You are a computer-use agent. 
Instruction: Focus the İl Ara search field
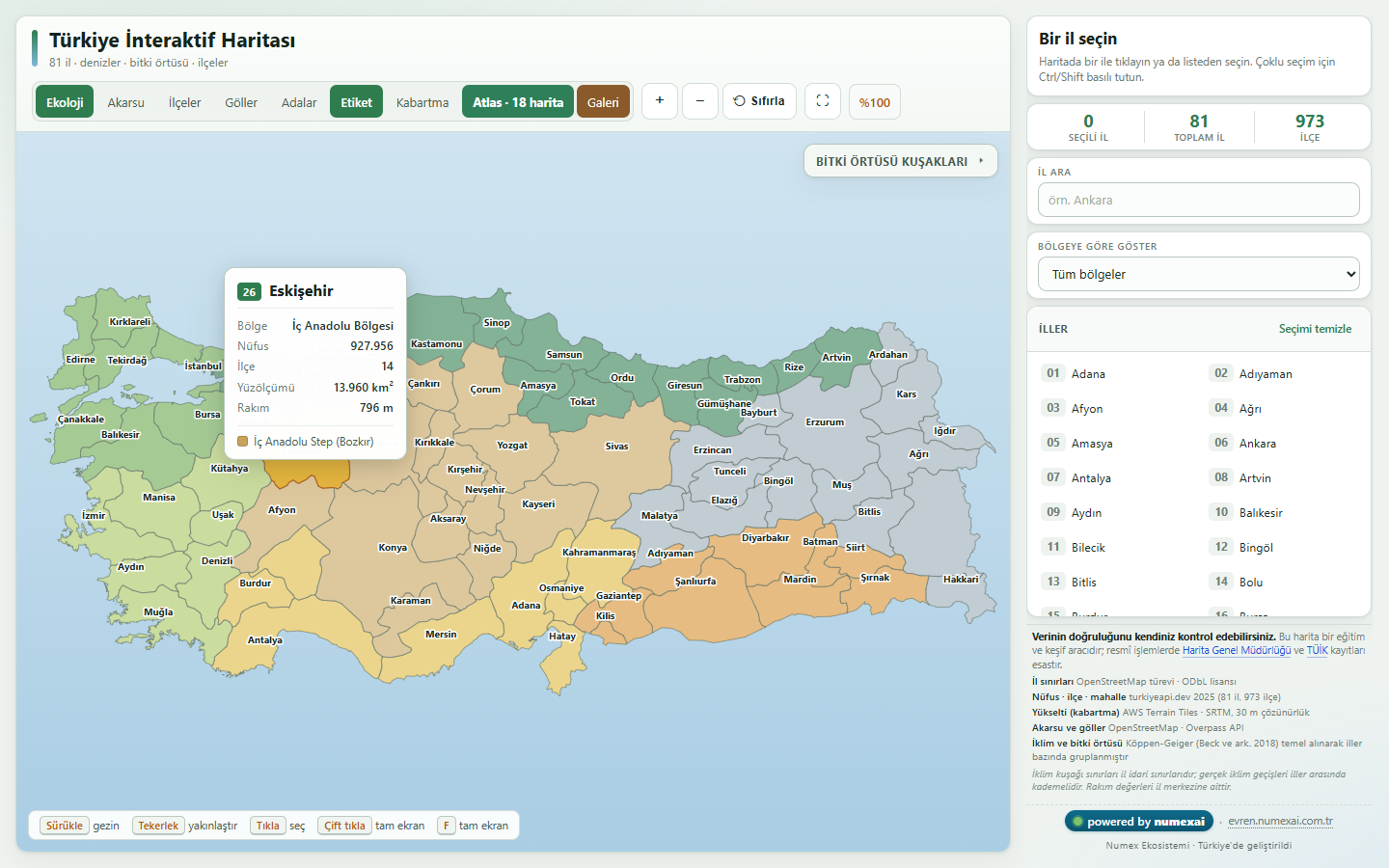click(1199, 200)
